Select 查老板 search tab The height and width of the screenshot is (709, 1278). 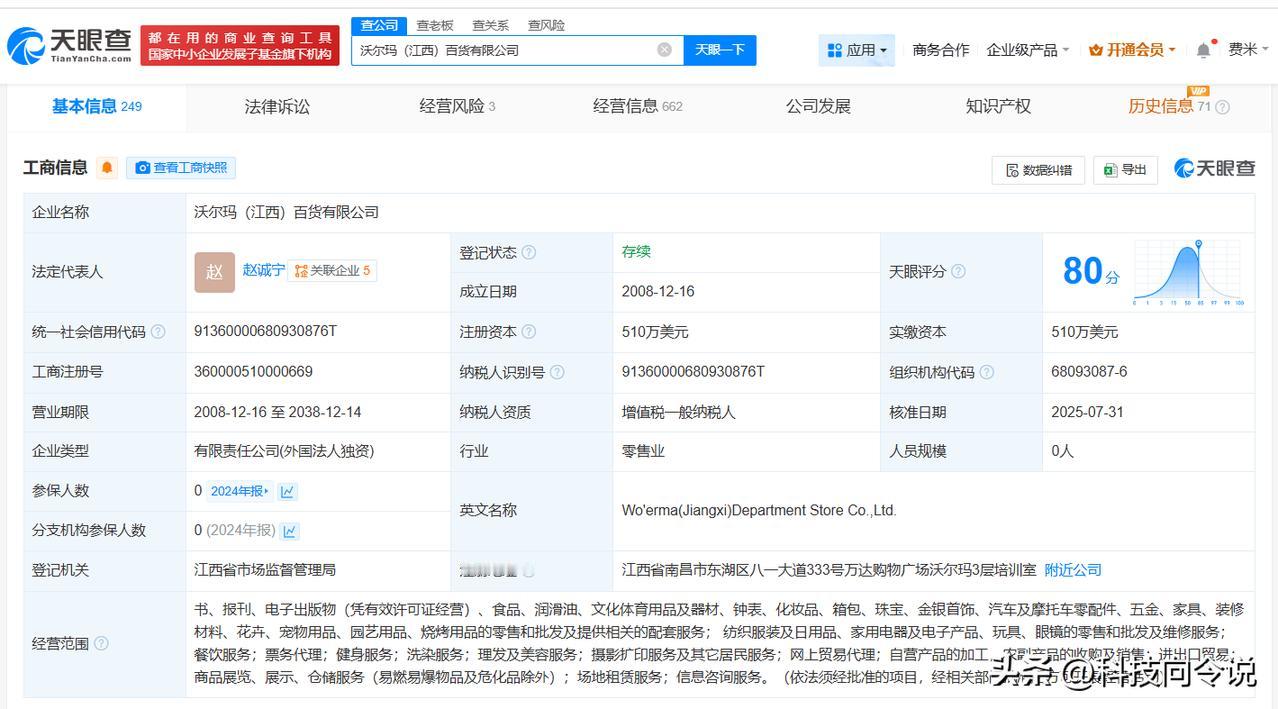(435, 25)
